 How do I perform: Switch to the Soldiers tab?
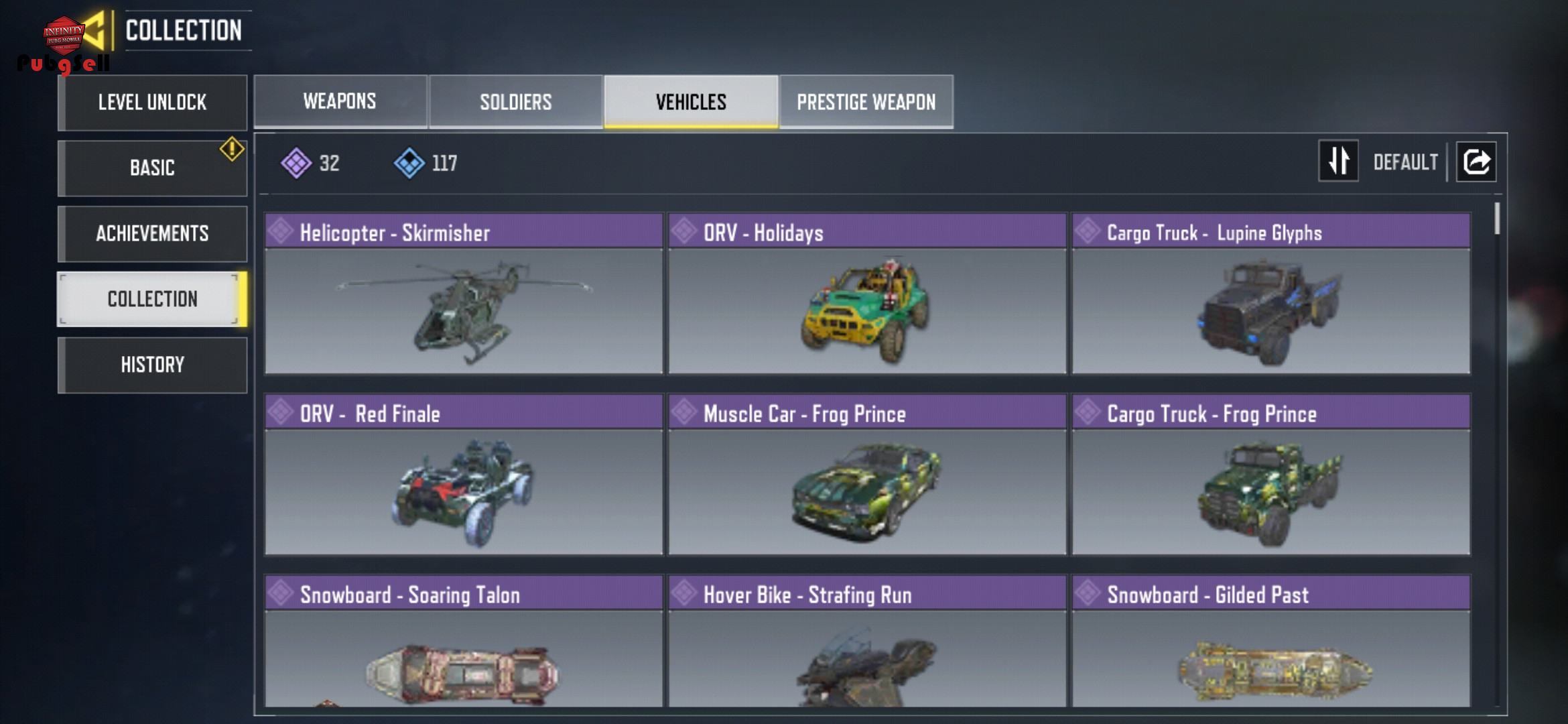[x=516, y=101]
